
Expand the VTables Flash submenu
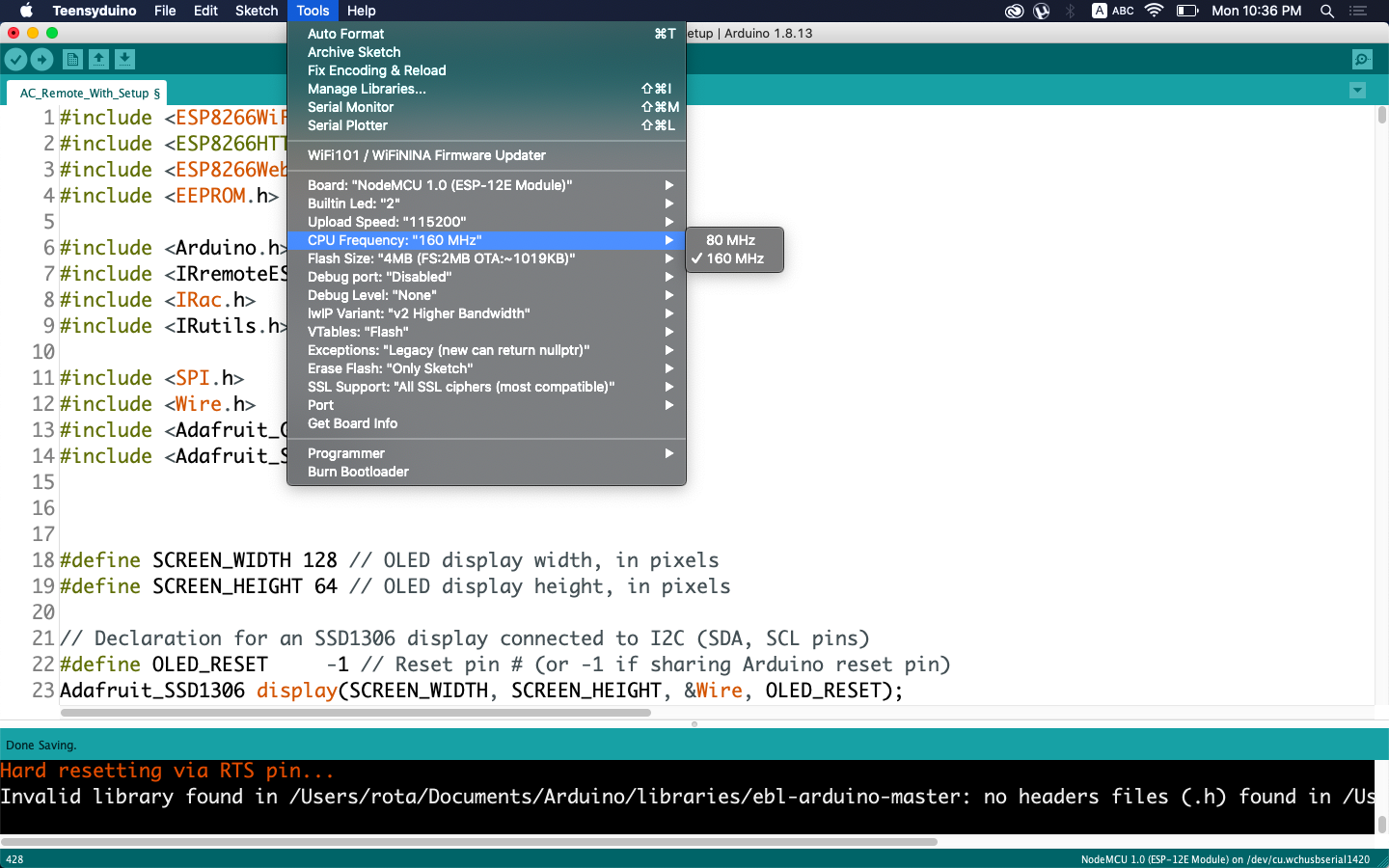point(486,332)
